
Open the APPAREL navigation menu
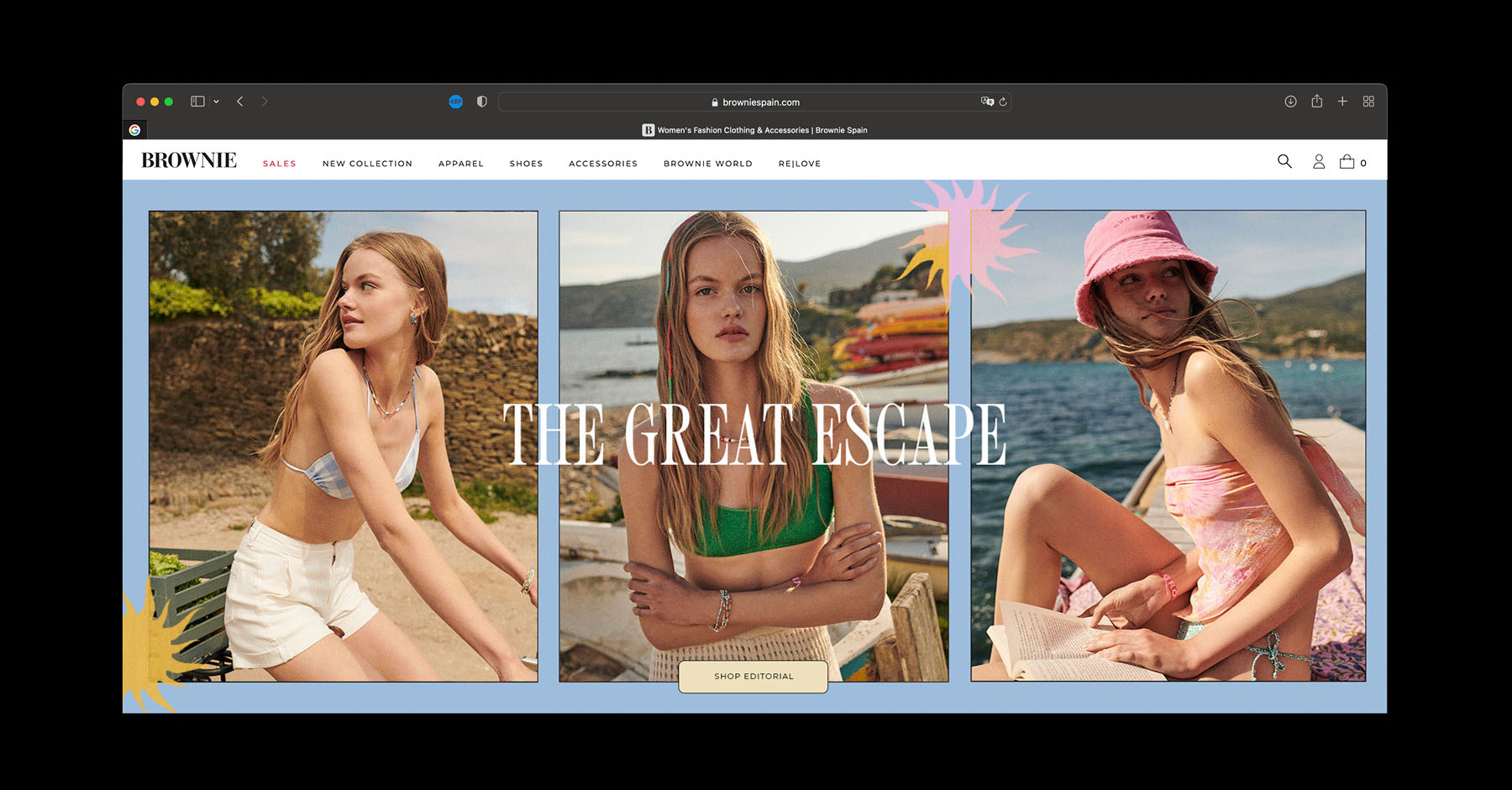pyautogui.click(x=460, y=164)
